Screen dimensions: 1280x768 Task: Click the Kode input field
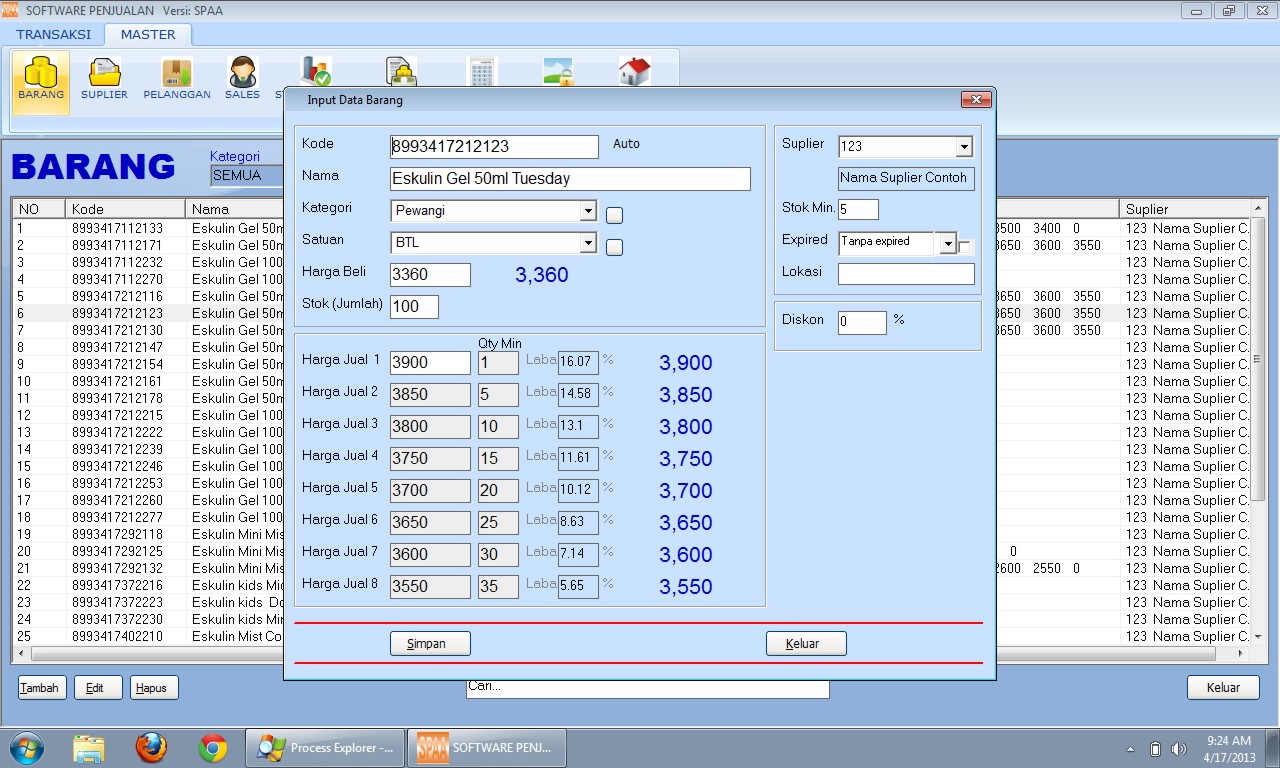pyautogui.click(x=494, y=147)
